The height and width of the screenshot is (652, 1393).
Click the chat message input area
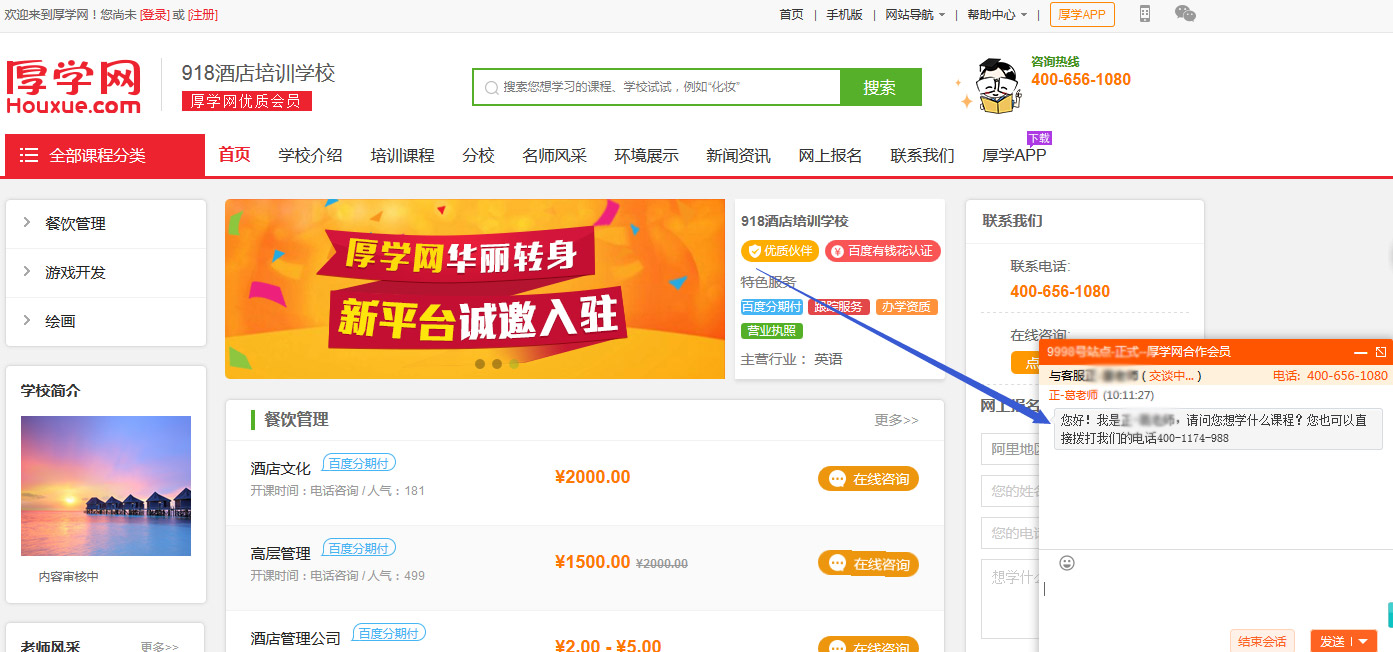coord(1210,600)
